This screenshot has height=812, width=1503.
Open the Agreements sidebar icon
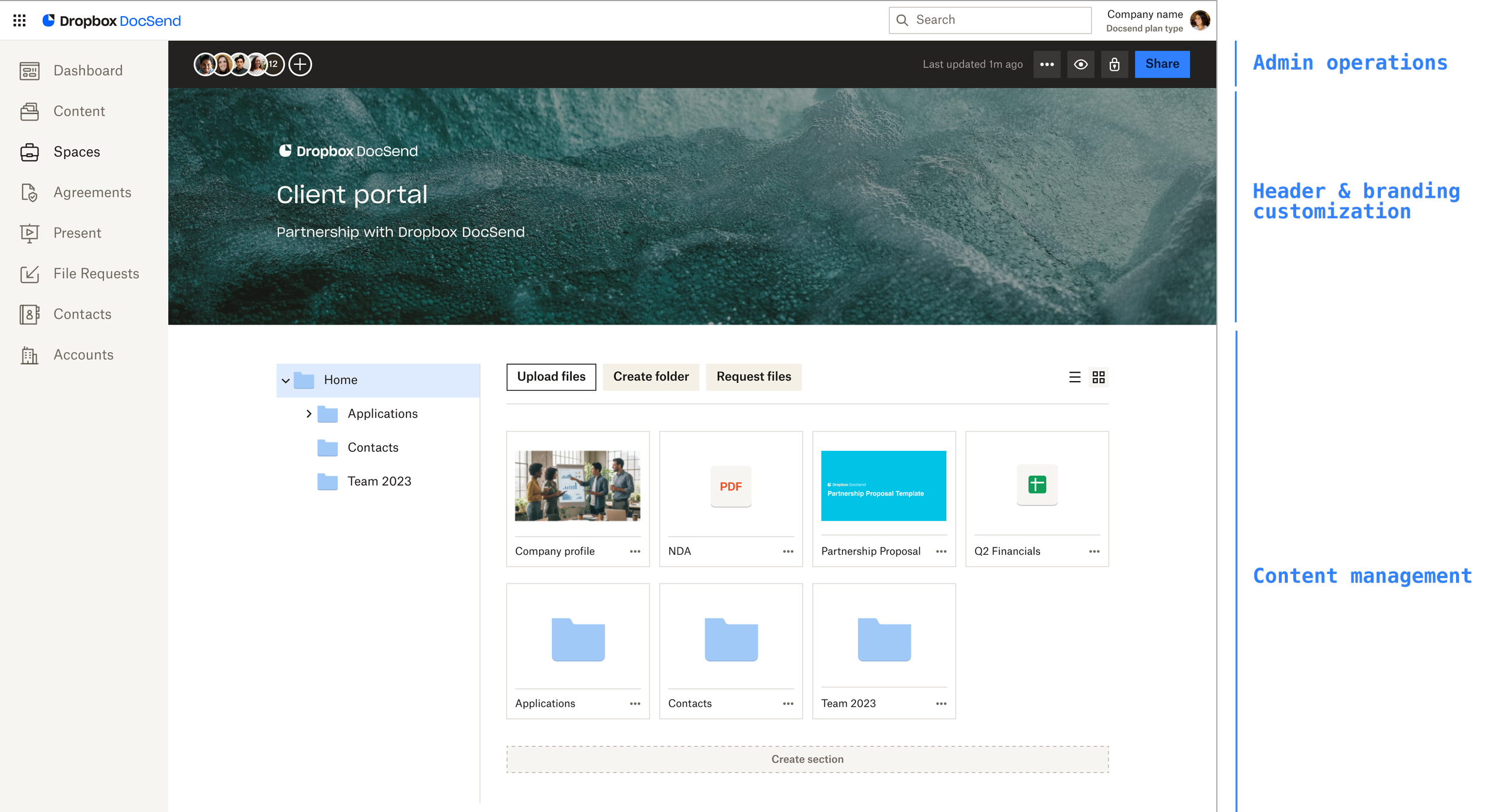[29, 192]
